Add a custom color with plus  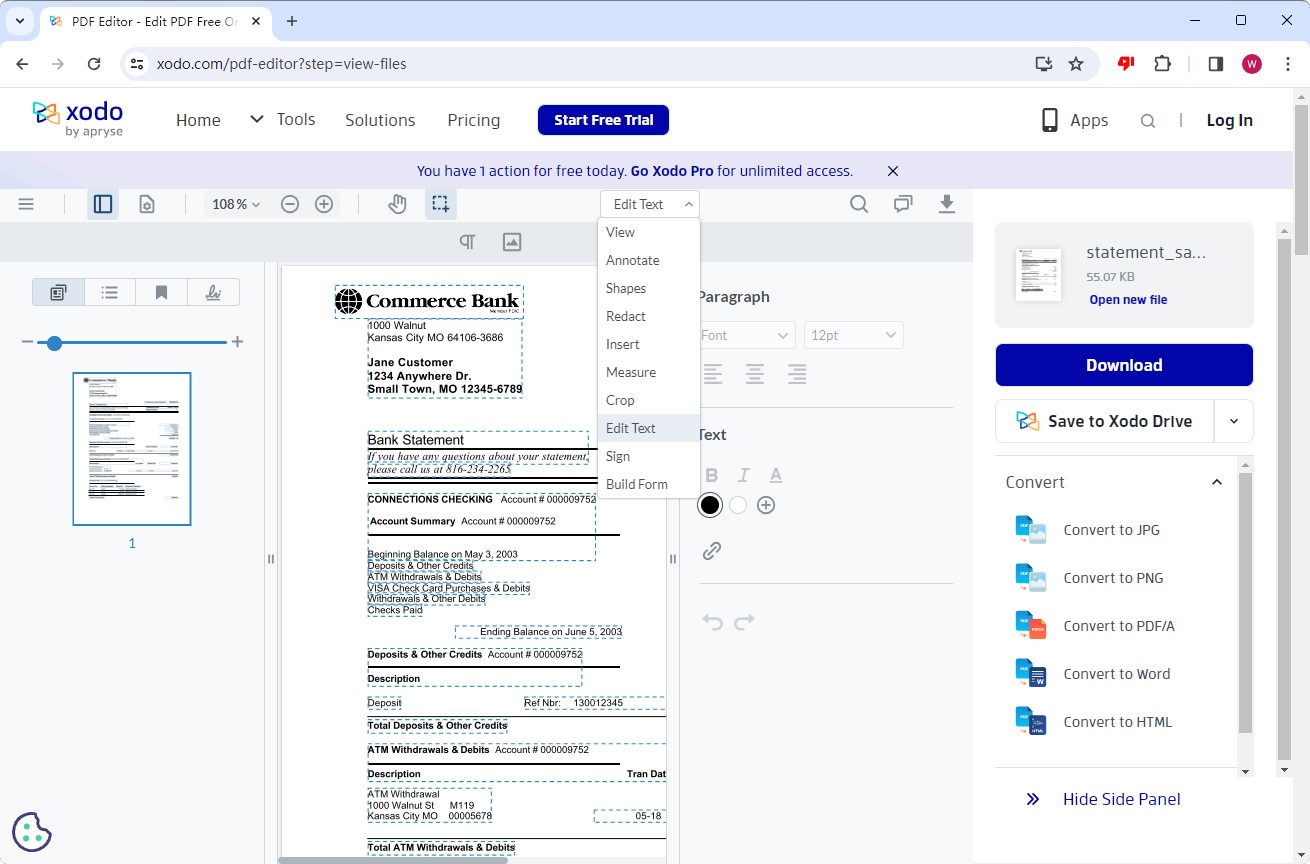pyautogui.click(x=766, y=505)
